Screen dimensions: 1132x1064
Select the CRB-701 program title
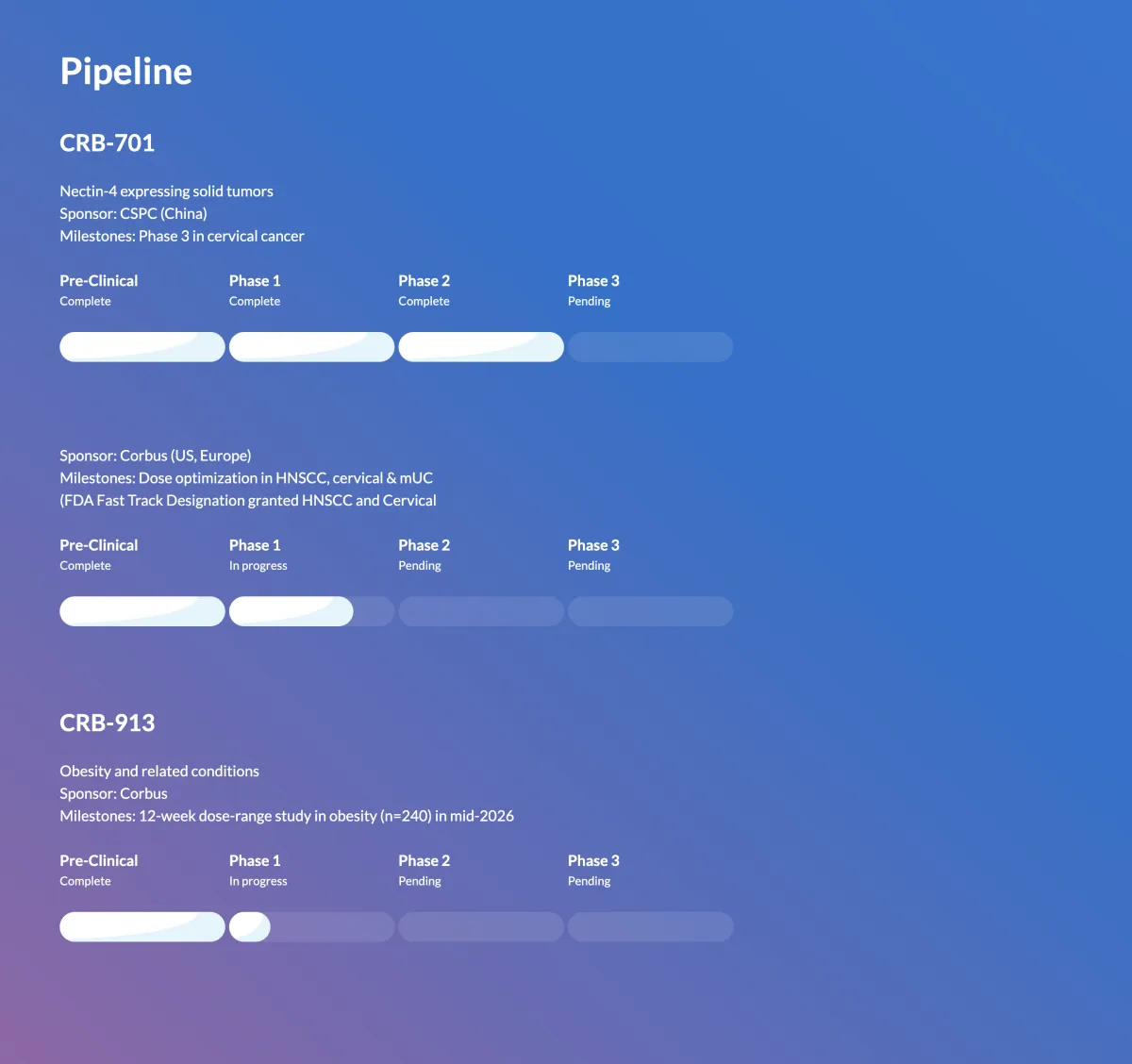[x=108, y=143]
